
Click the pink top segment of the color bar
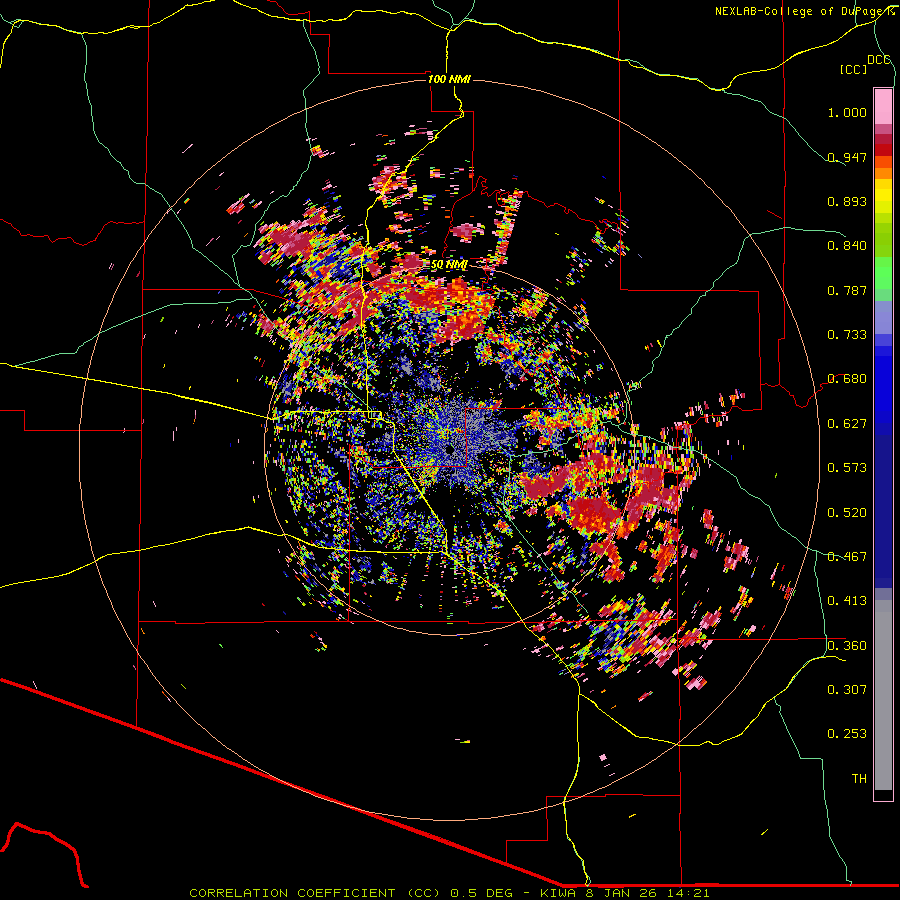883,107
